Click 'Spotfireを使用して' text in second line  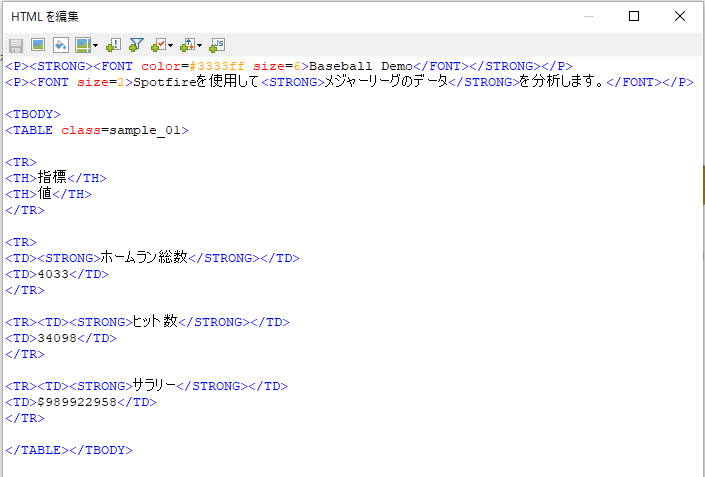coord(196,82)
